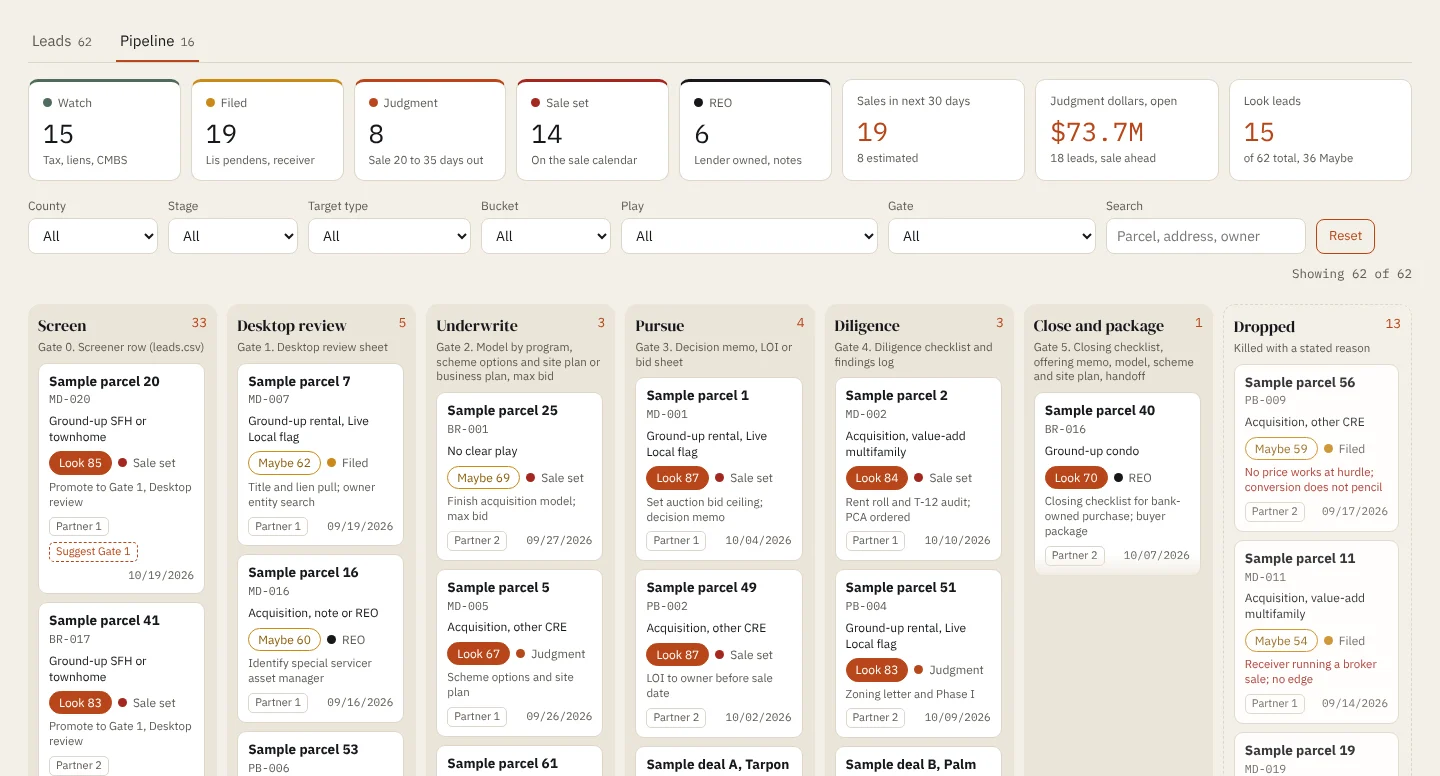Click the Maybe 69 score badge
1440x776 pixels.
coord(483,478)
